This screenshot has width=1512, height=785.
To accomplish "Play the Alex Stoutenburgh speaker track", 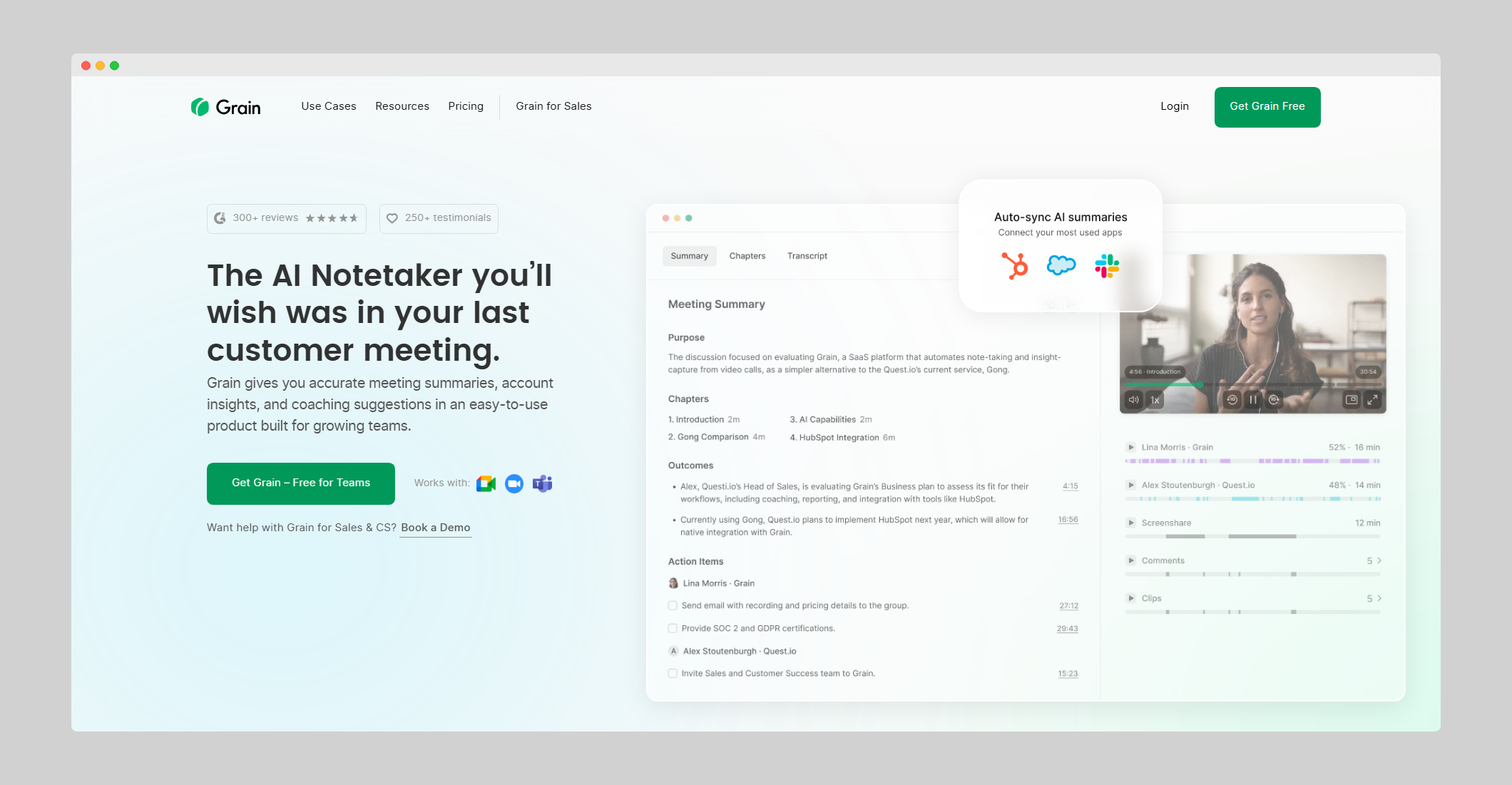I will [1131, 486].
